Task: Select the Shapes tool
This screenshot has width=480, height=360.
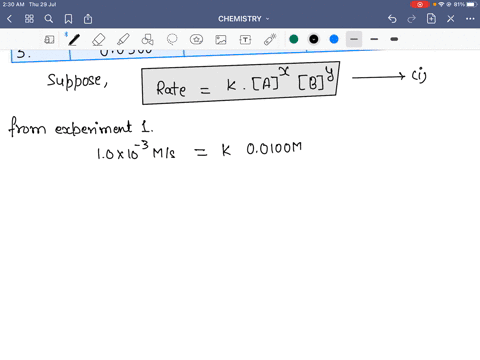Action: (x=147, y=40)
